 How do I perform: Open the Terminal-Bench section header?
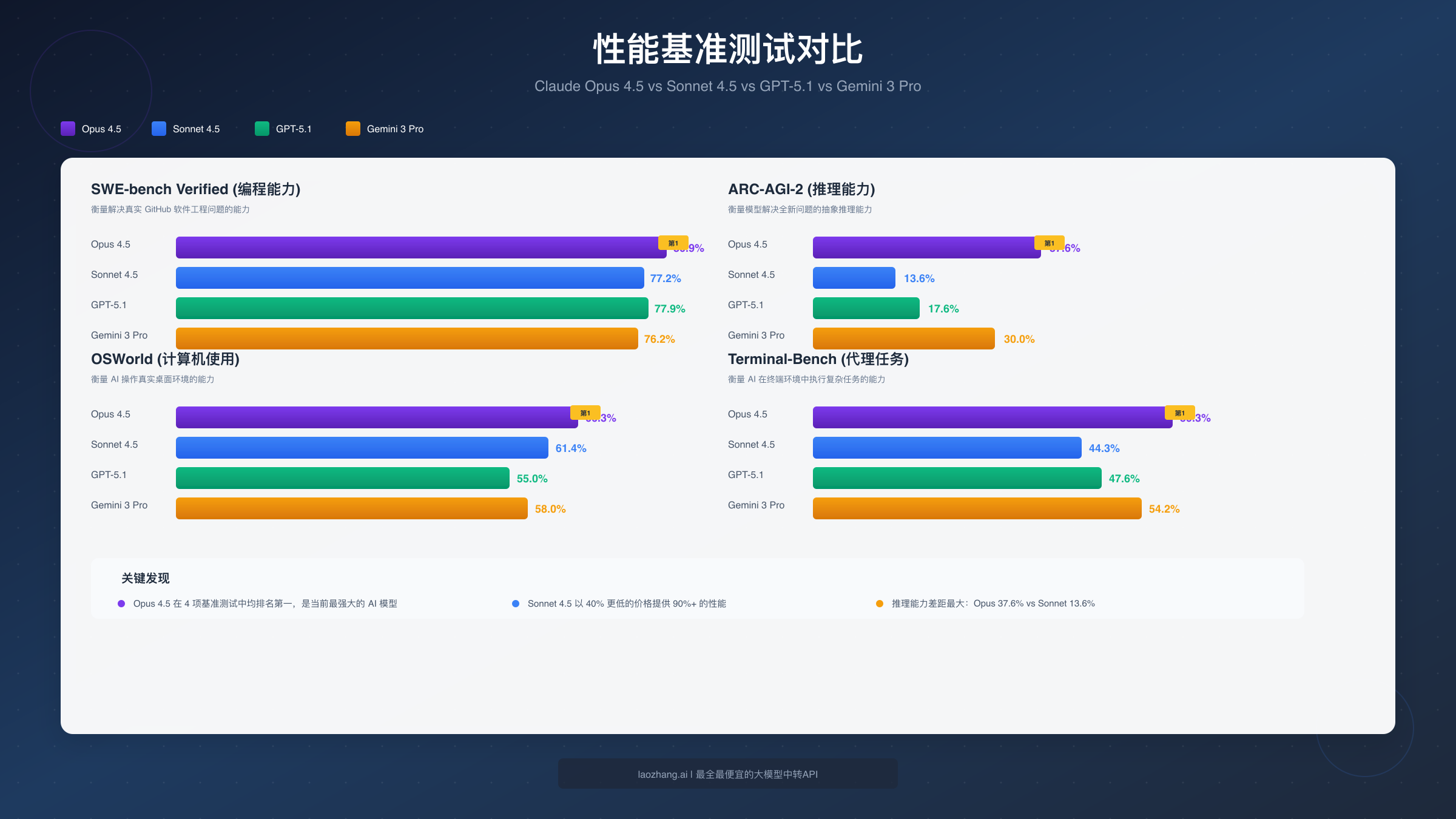tap(818, 359)
